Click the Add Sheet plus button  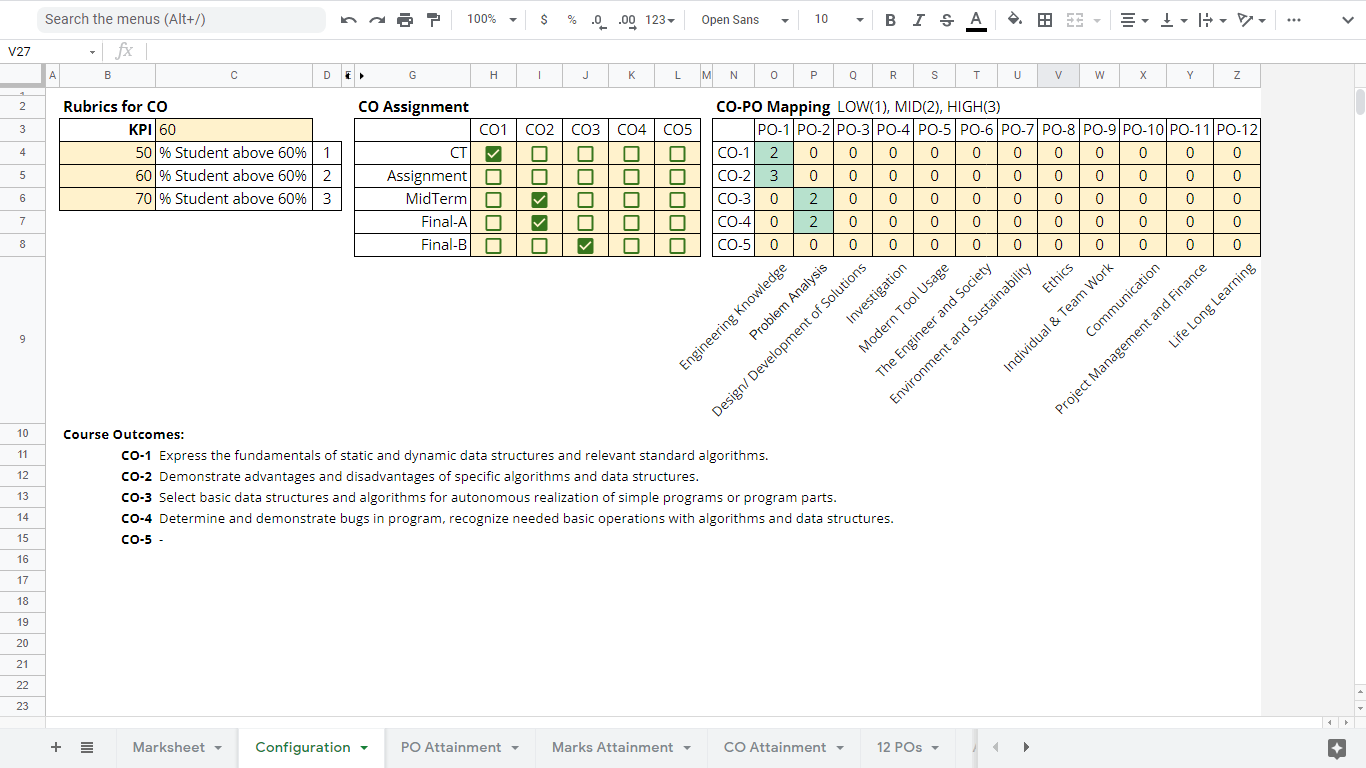[56, 747]
